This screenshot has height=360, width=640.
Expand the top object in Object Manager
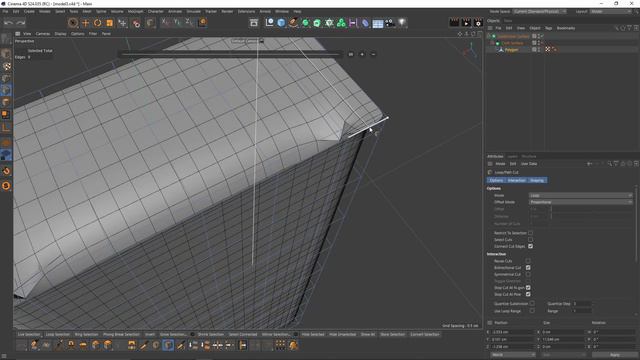[489, 36]
